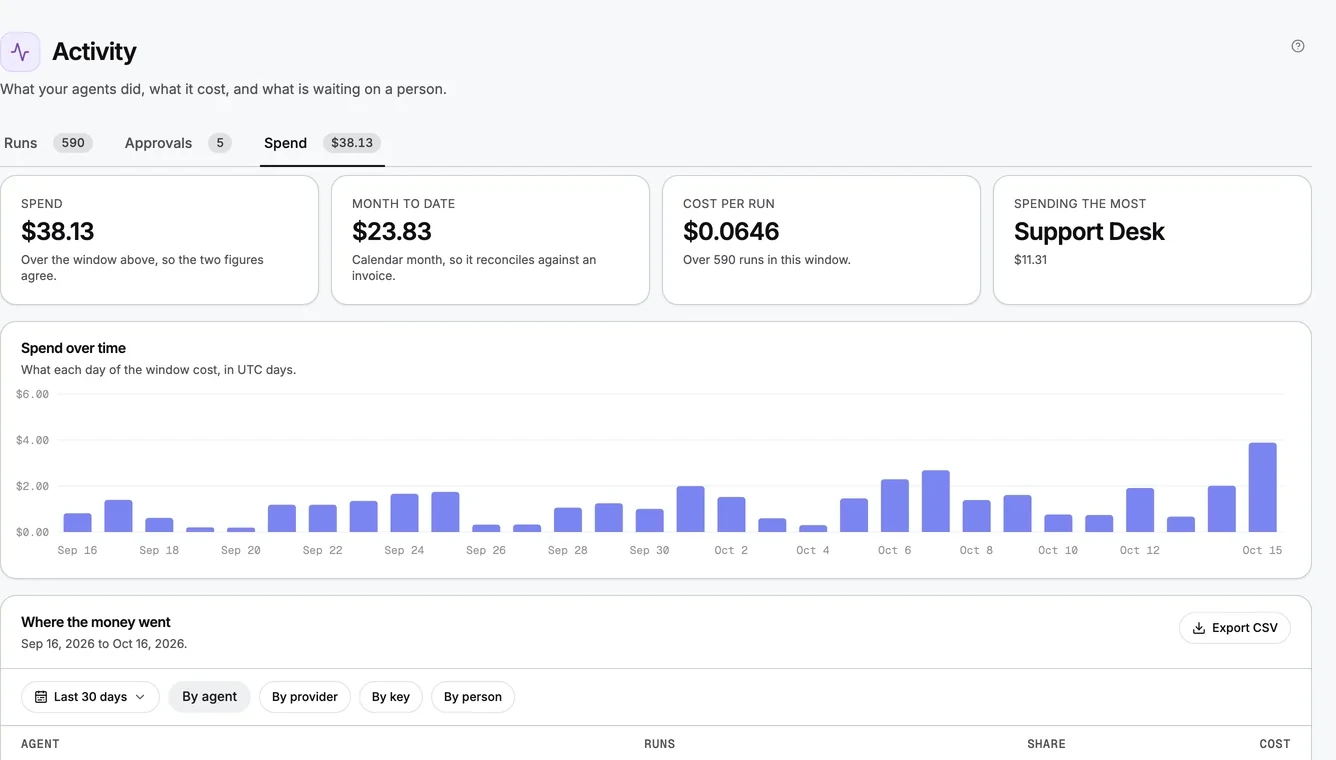Click the Oct 15 bar in the spend chart

pos(1262,487)
